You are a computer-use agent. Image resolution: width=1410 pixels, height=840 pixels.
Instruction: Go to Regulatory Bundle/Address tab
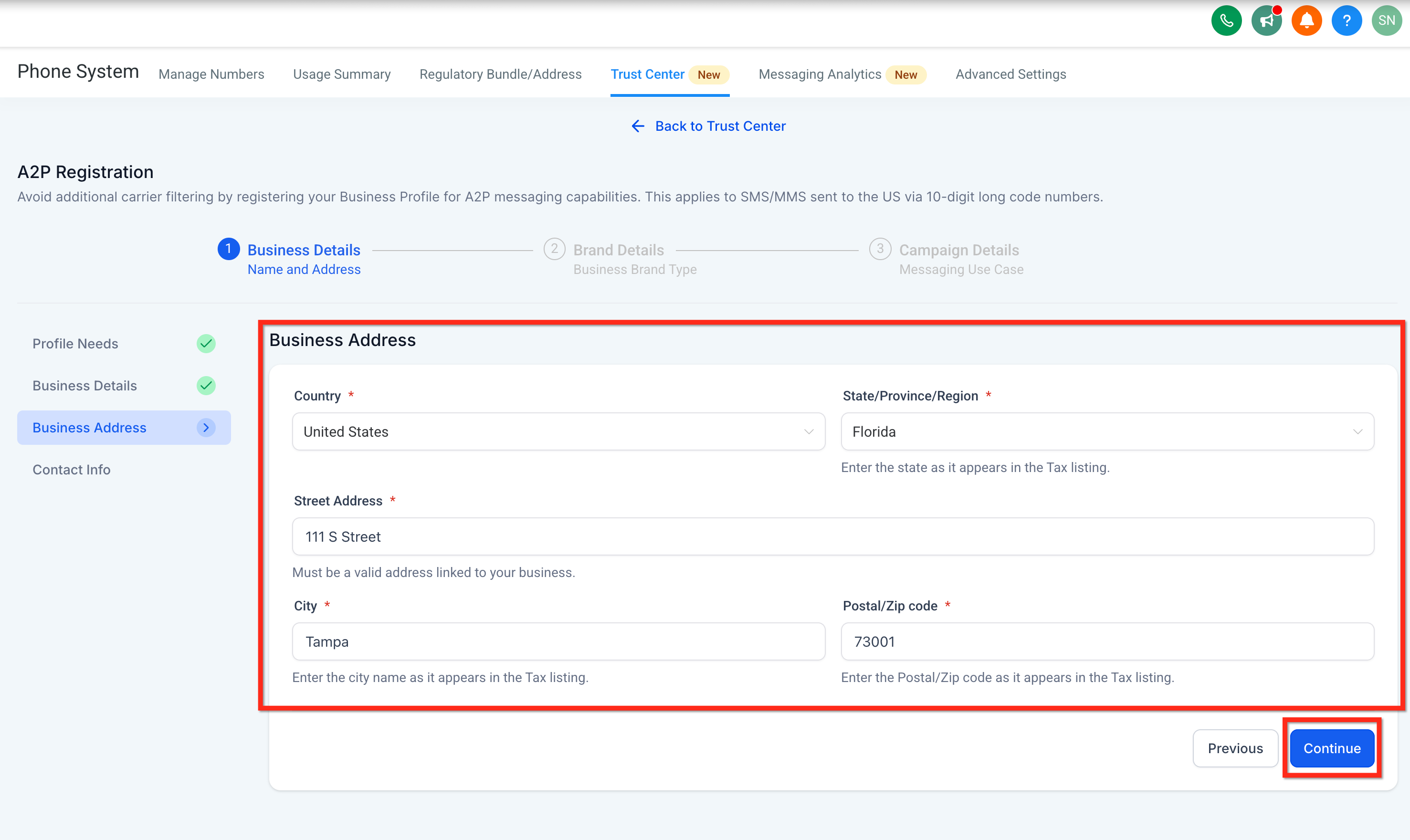(x=500, y=74)
